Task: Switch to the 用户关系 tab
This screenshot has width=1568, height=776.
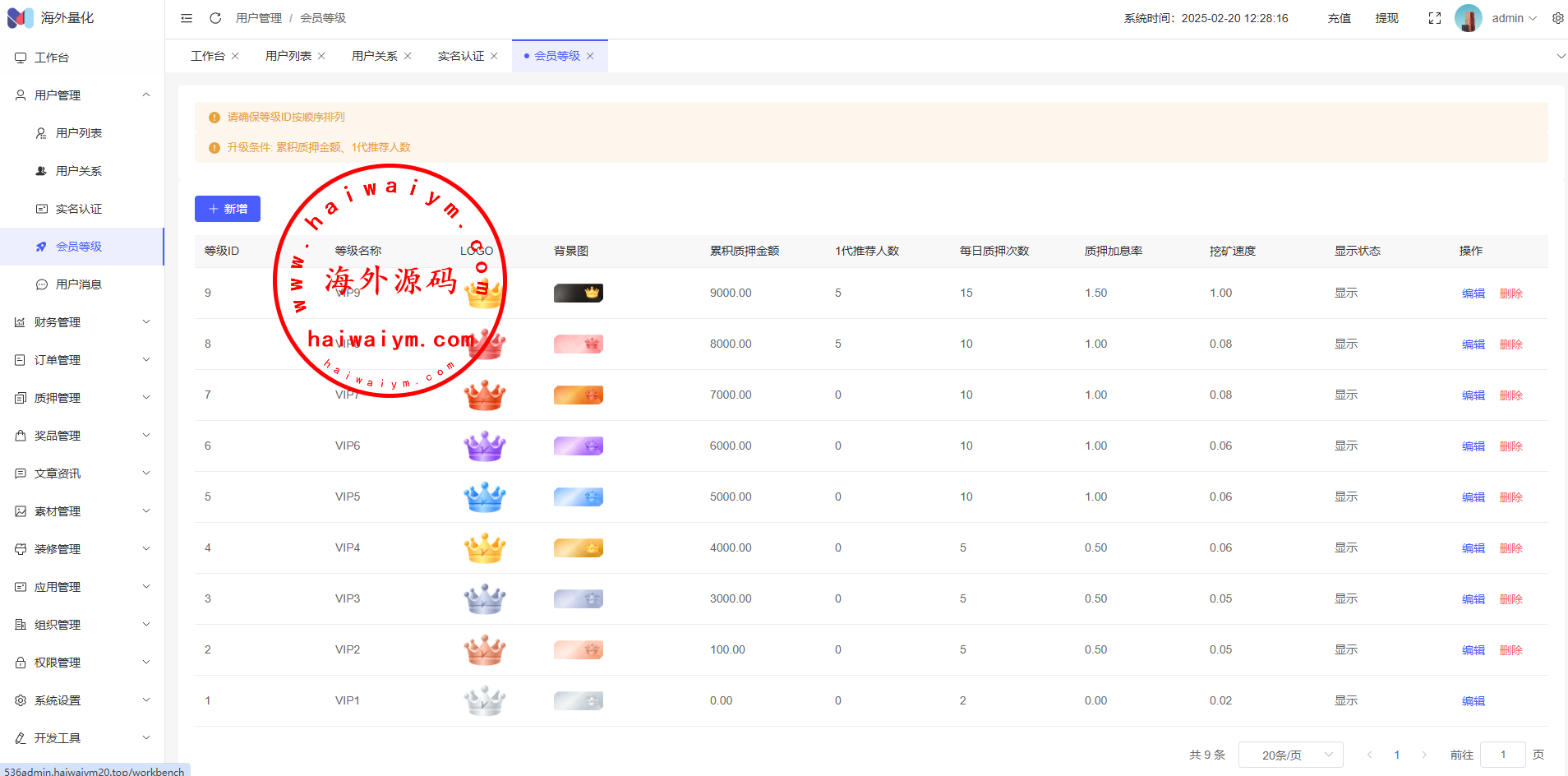Action: point(374,56)
